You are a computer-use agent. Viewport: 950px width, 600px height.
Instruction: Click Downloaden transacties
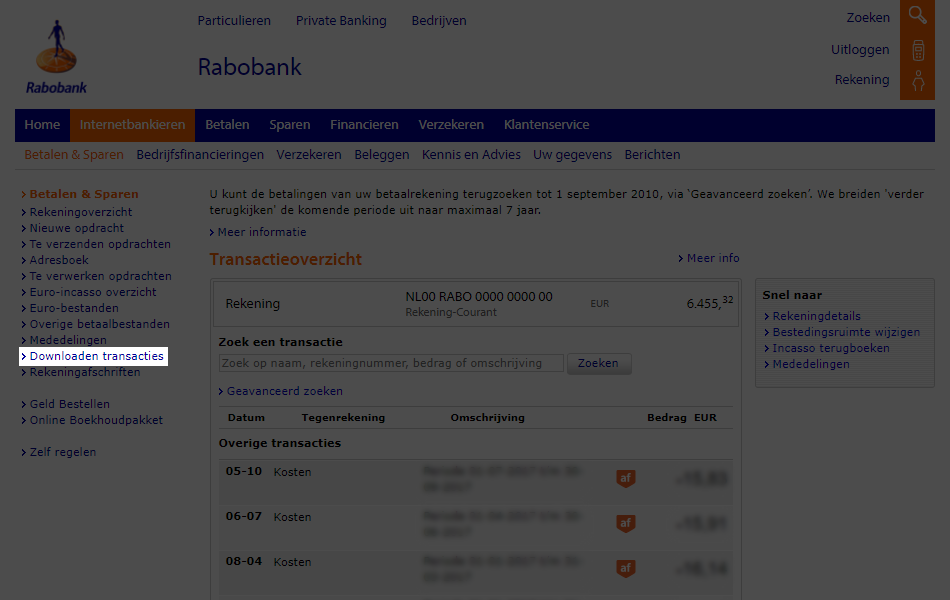point(96,356)
